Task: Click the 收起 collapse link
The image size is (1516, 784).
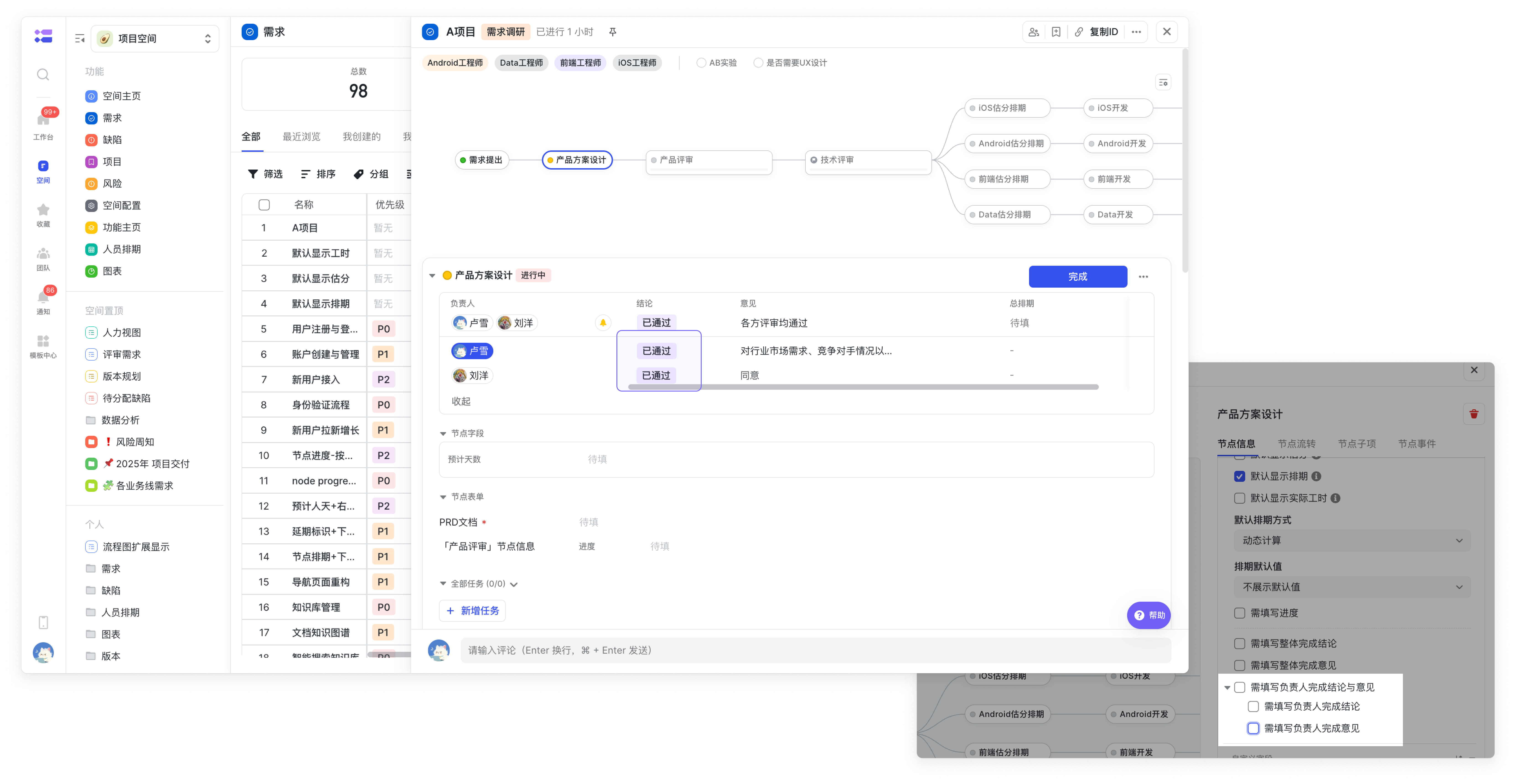Action: coord(461,401)
